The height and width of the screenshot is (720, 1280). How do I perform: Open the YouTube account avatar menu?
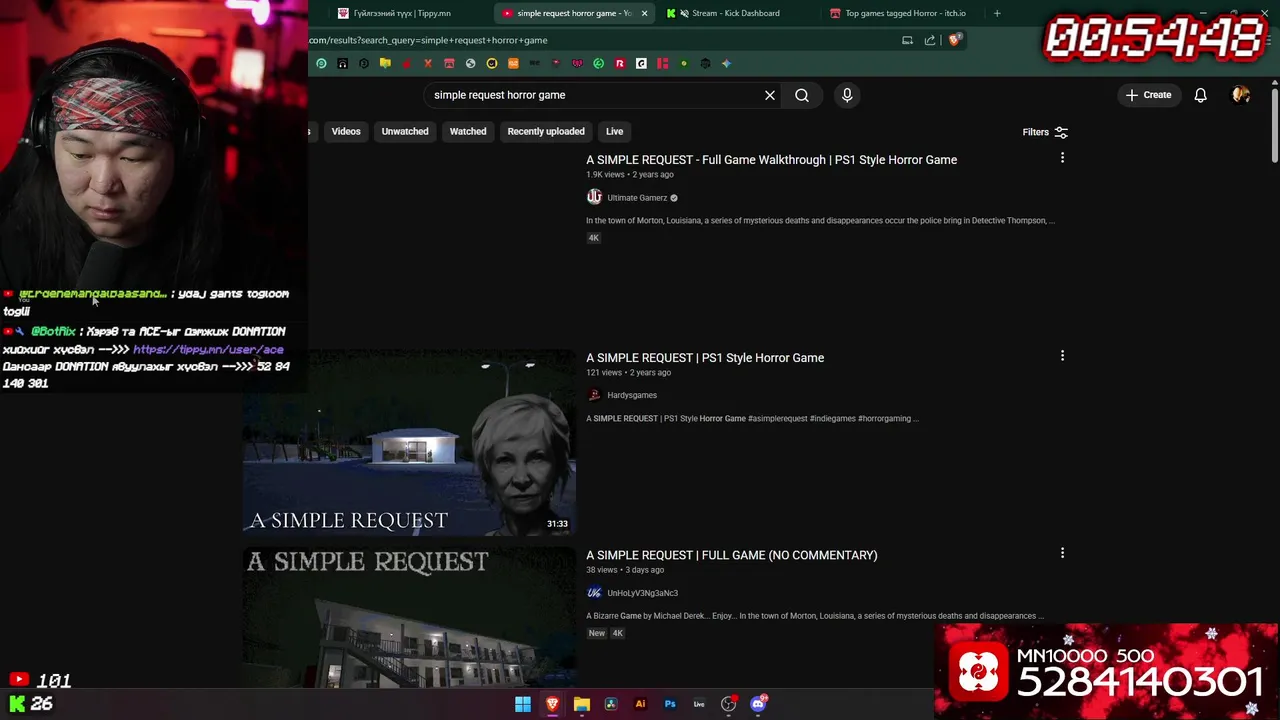(1241, 95)
